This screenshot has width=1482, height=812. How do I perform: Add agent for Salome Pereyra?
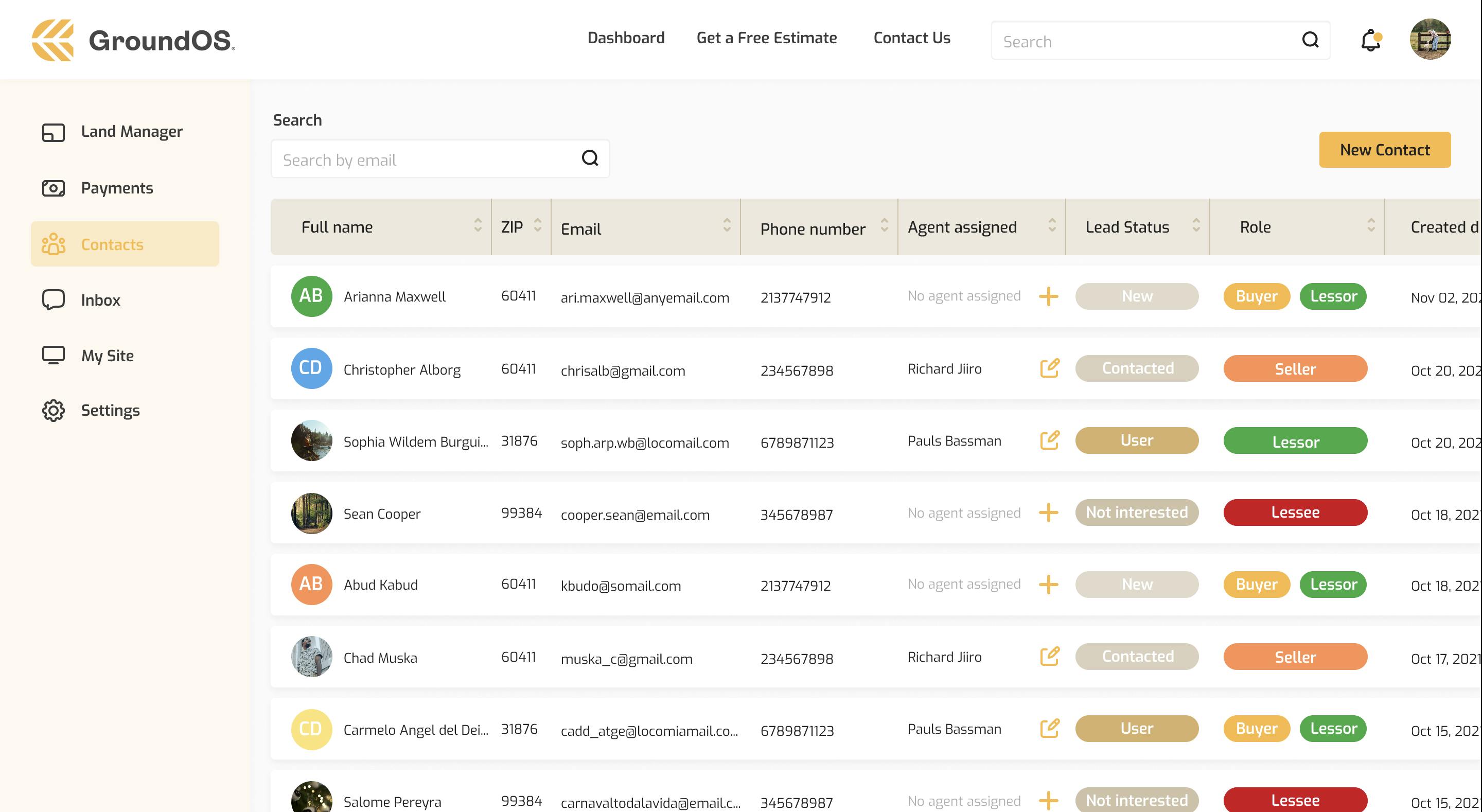tap(1049, 801)
